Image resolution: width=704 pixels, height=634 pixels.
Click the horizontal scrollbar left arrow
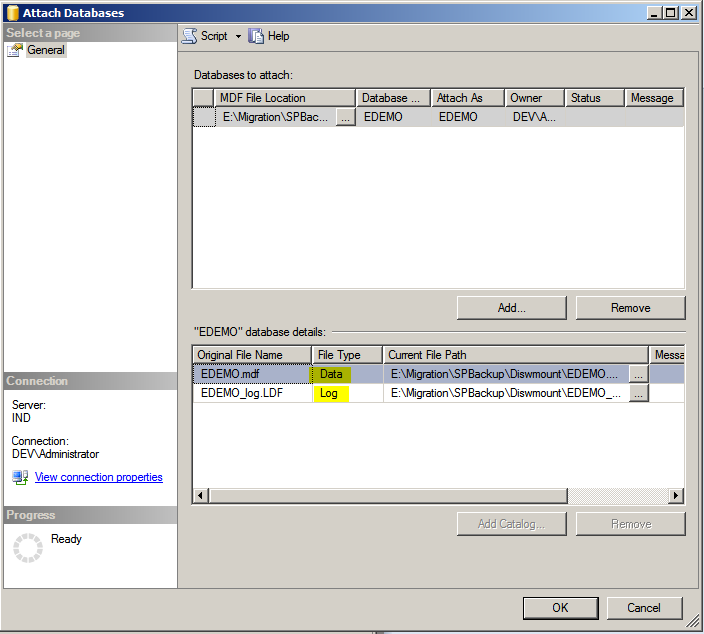point(200,496)
